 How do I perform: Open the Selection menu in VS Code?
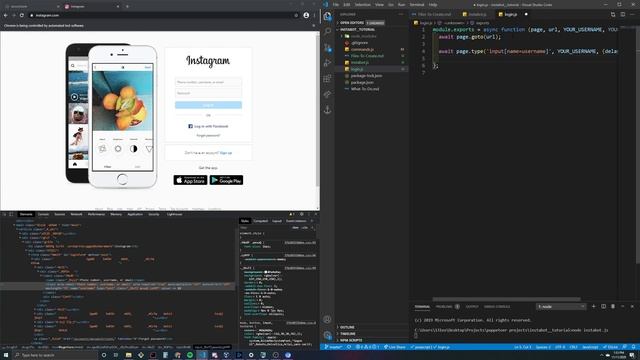tap(362, 4)
